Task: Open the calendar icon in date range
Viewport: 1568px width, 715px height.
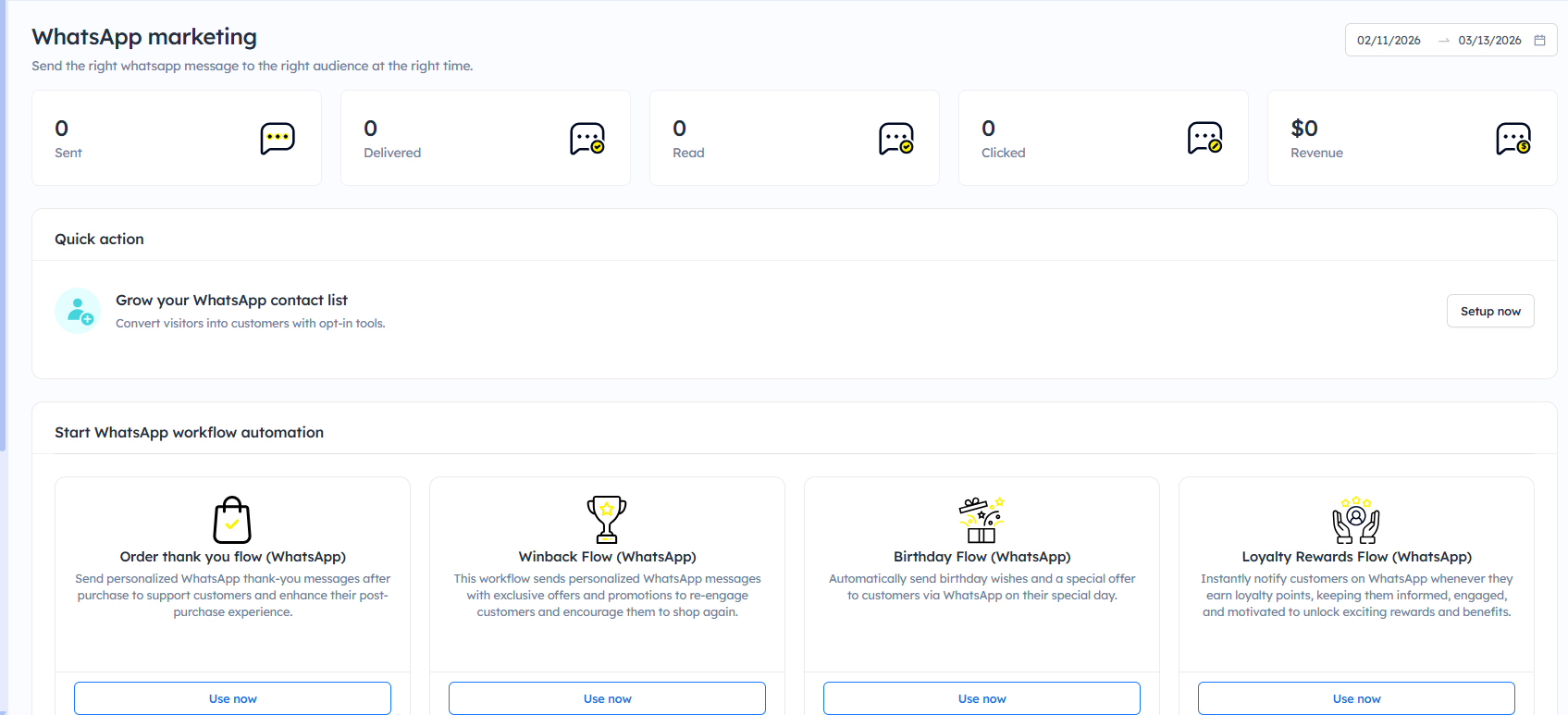Action: click(x=1540, y=41)
